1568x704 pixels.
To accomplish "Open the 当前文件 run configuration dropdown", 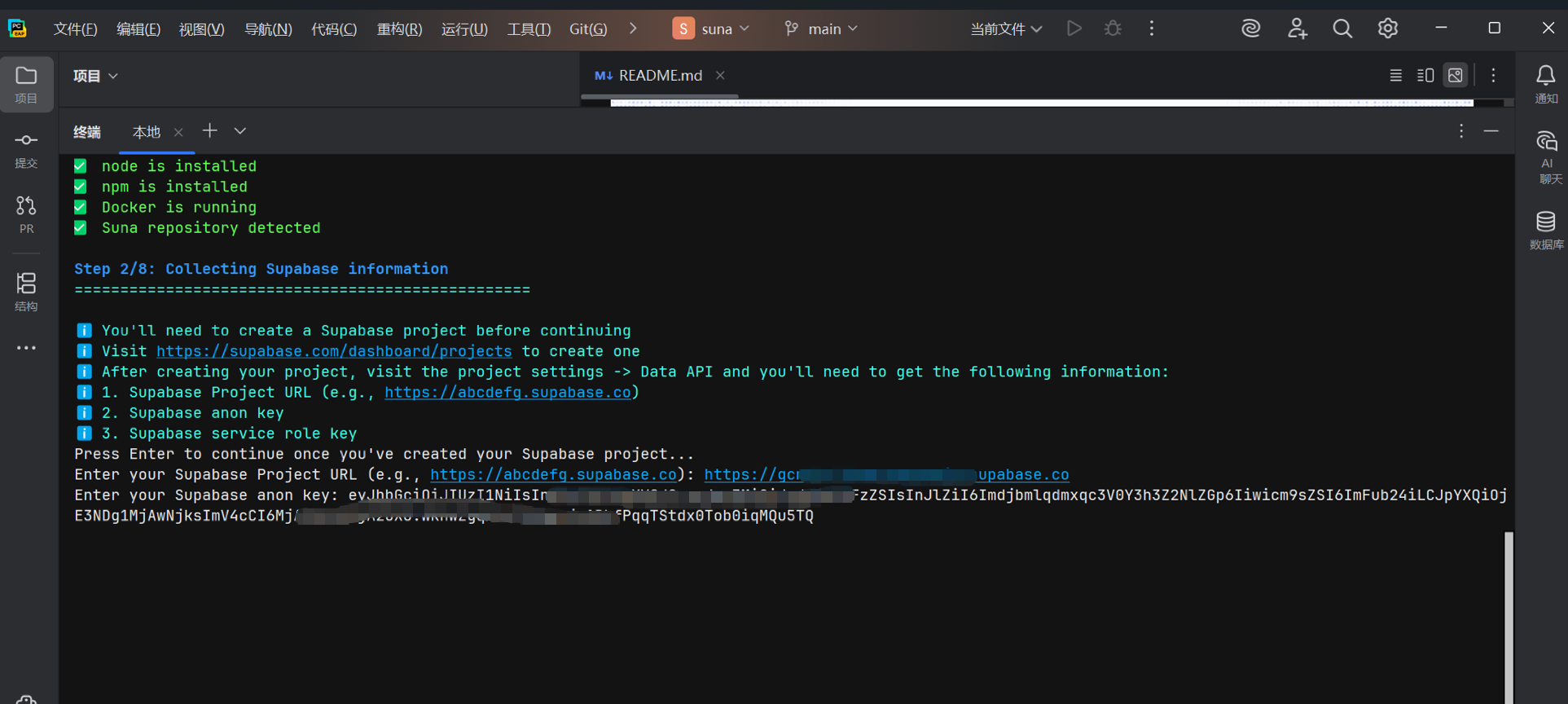I will click(1006, 29).
